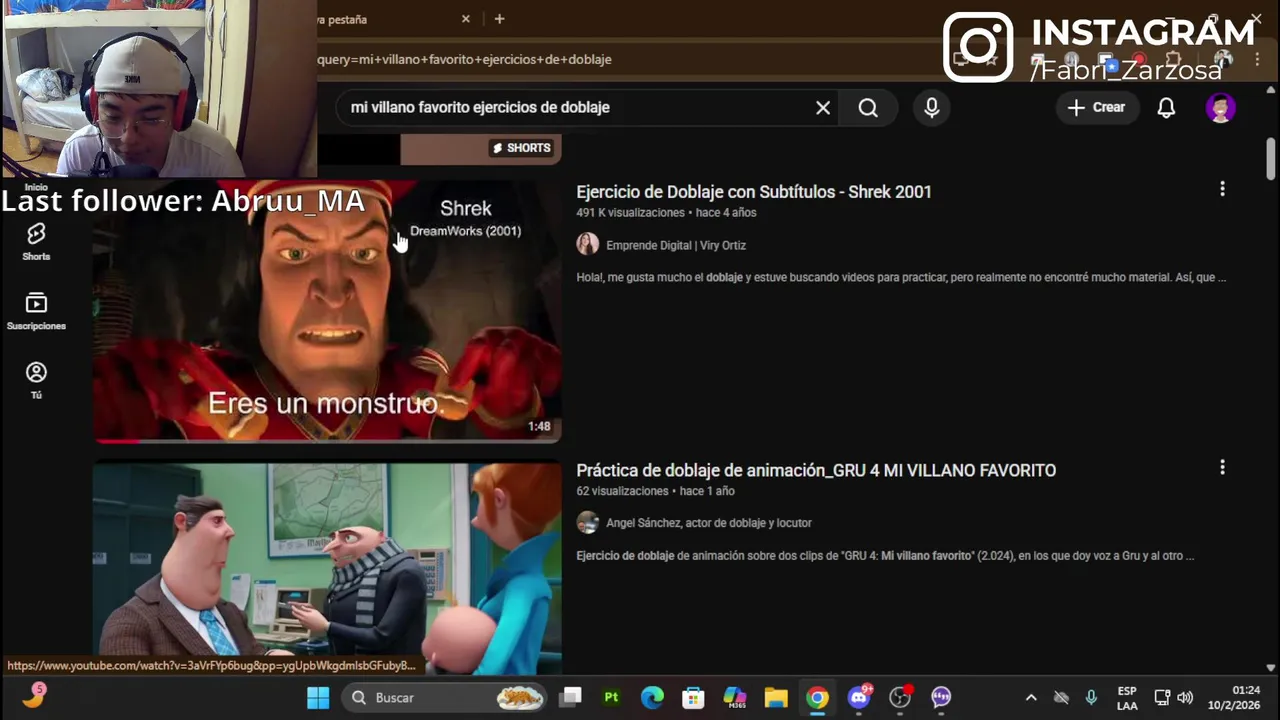Open the YouTube account avatar menu
The height and width of the screenshot is (720, 1280).
1220,108
